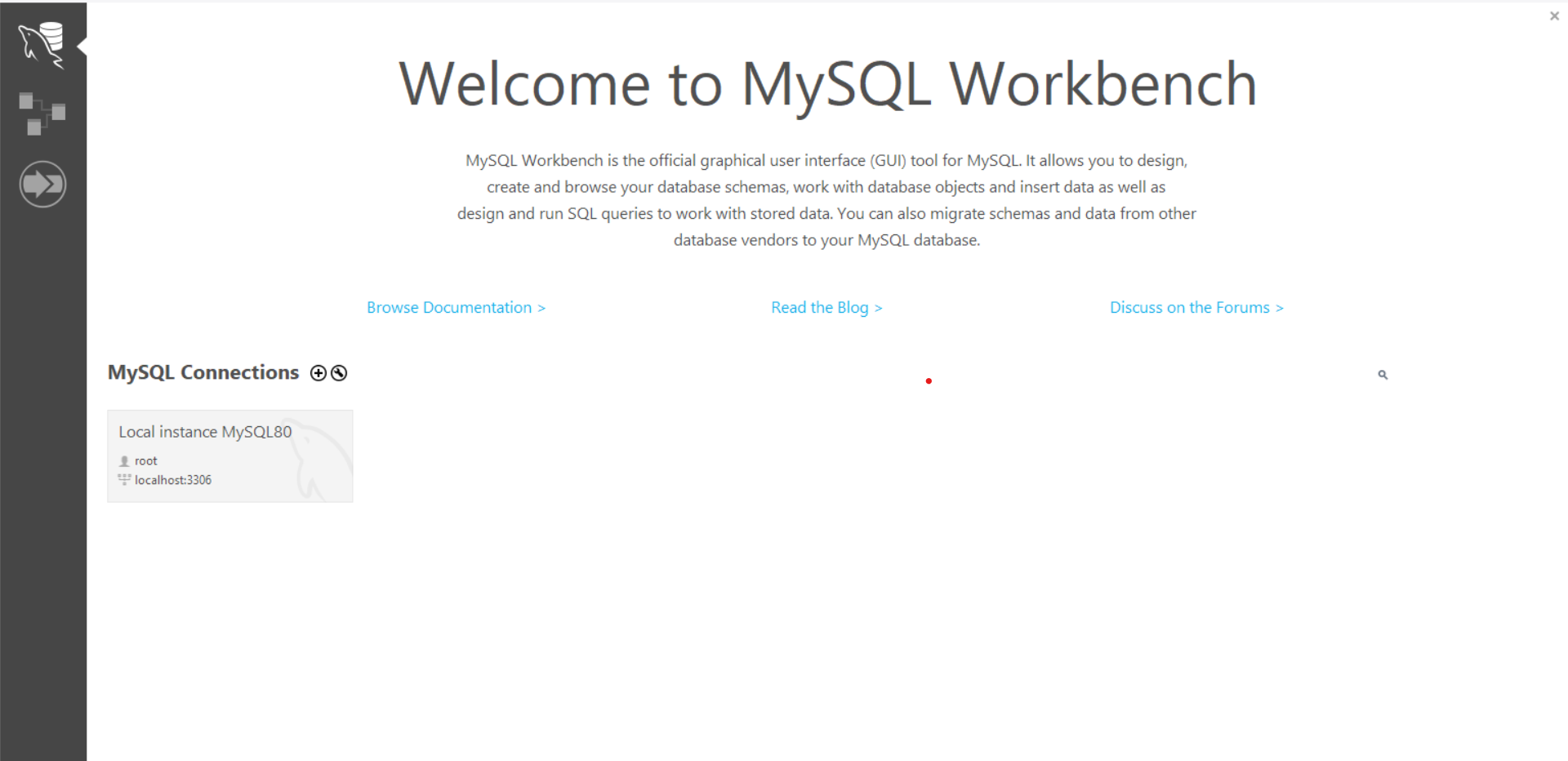Click the MySQL Connections heading
Image resolution: width=1568 pixels, height=761 pixels.
point(203,372)
